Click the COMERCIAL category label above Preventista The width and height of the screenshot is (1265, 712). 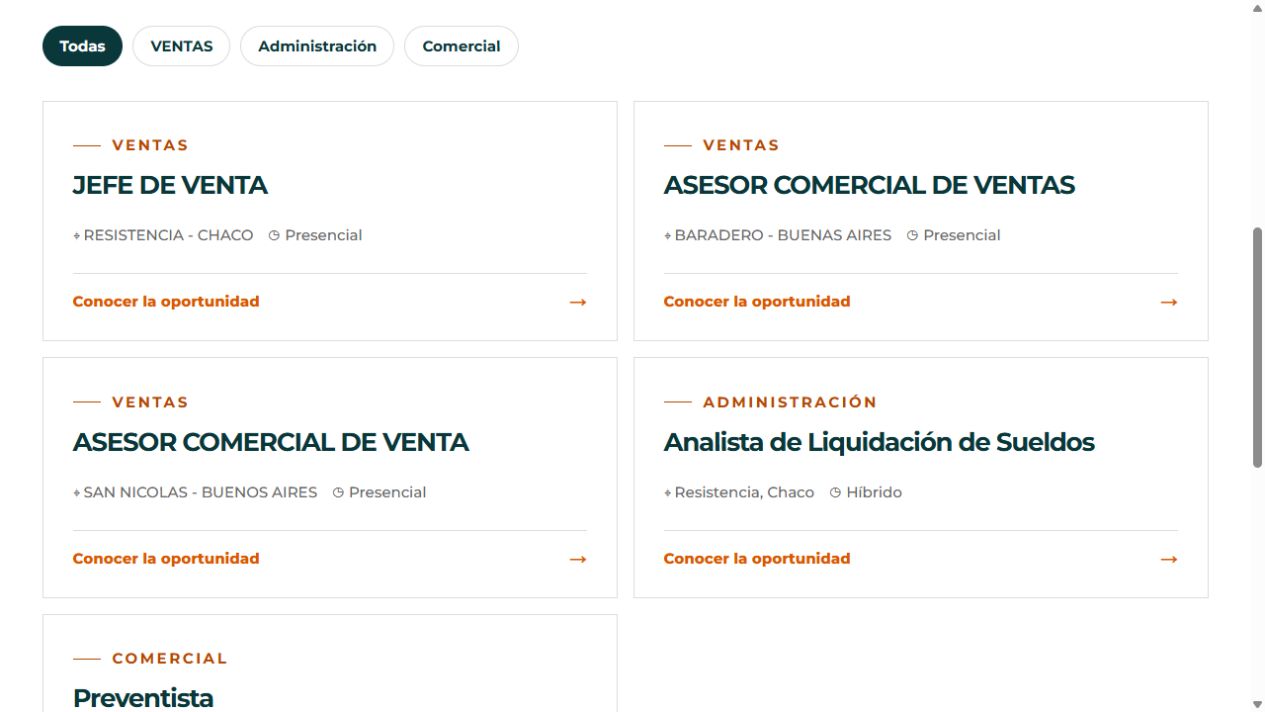point(170,658)
